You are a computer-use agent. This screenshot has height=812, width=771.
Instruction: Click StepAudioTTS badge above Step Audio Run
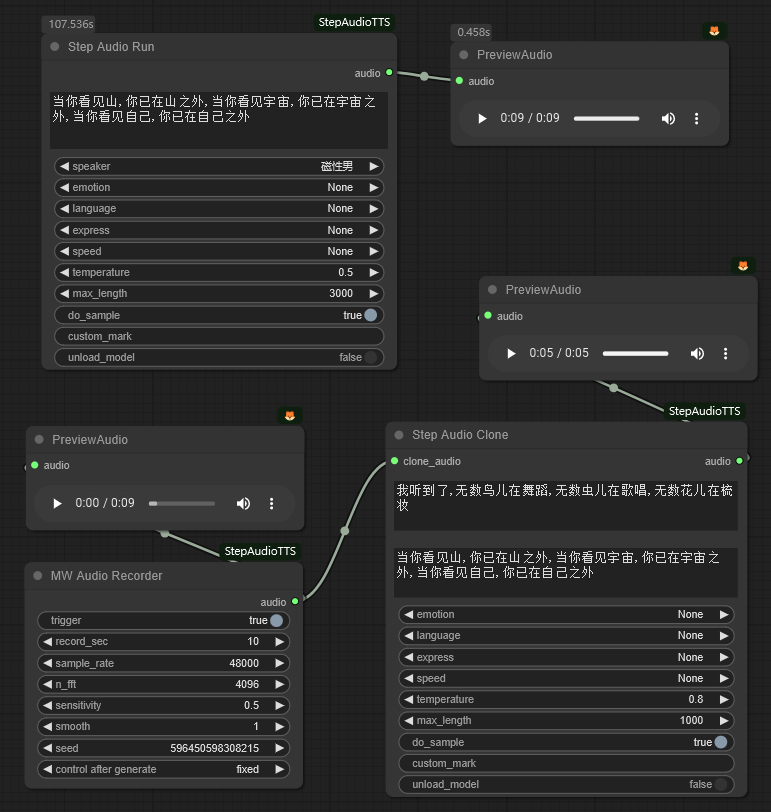pyautogui.click(x=354, y=22)
